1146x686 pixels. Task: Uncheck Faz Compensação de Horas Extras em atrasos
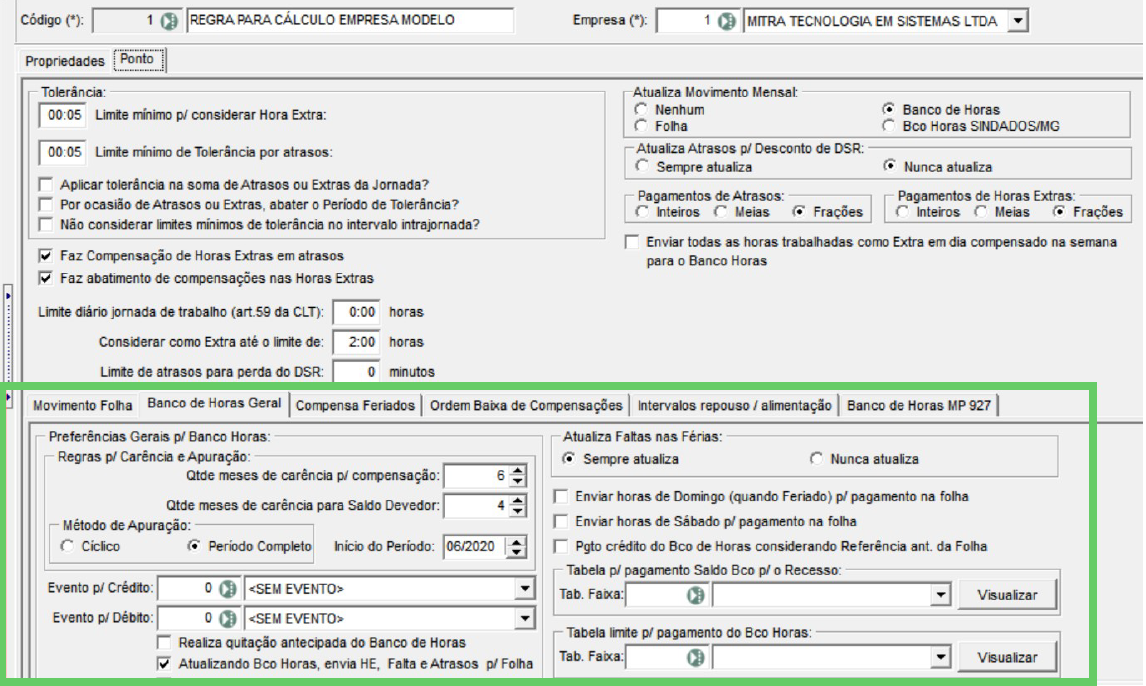pyautogui.click(x=46, y=256)
